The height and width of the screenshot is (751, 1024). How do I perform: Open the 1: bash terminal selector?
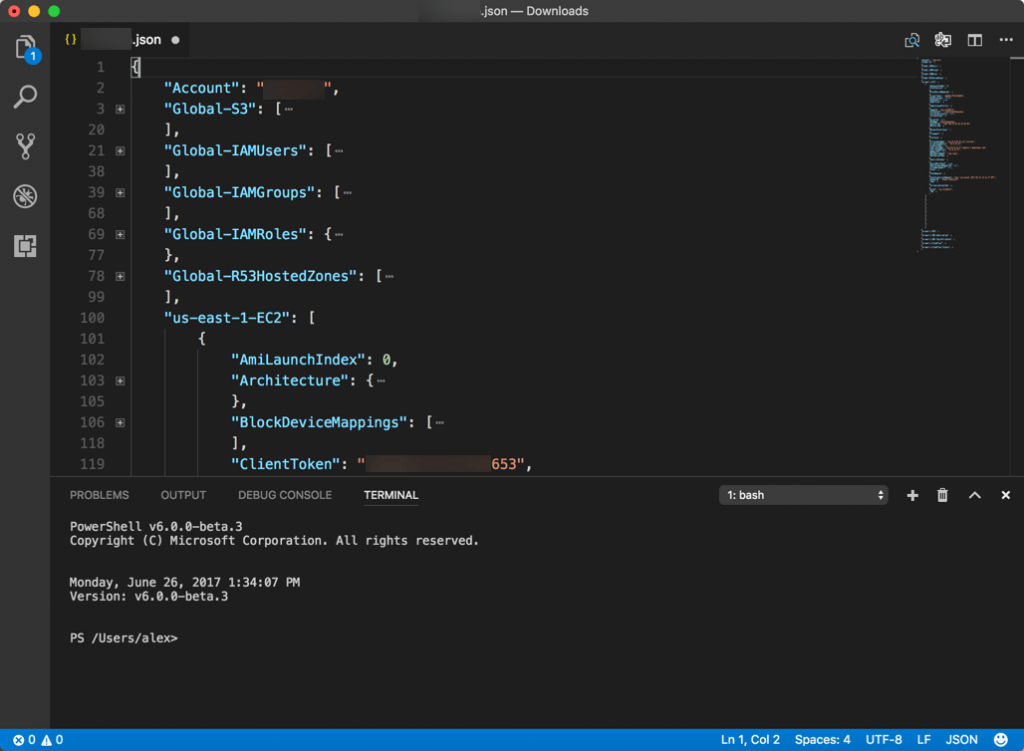[803, 494]
